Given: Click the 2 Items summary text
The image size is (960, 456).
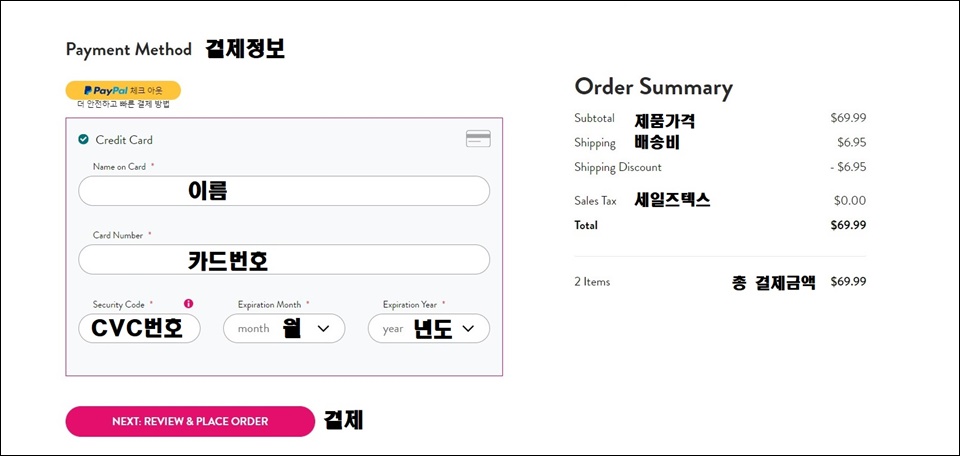Looking at the screenshot, I should [592, 282].
